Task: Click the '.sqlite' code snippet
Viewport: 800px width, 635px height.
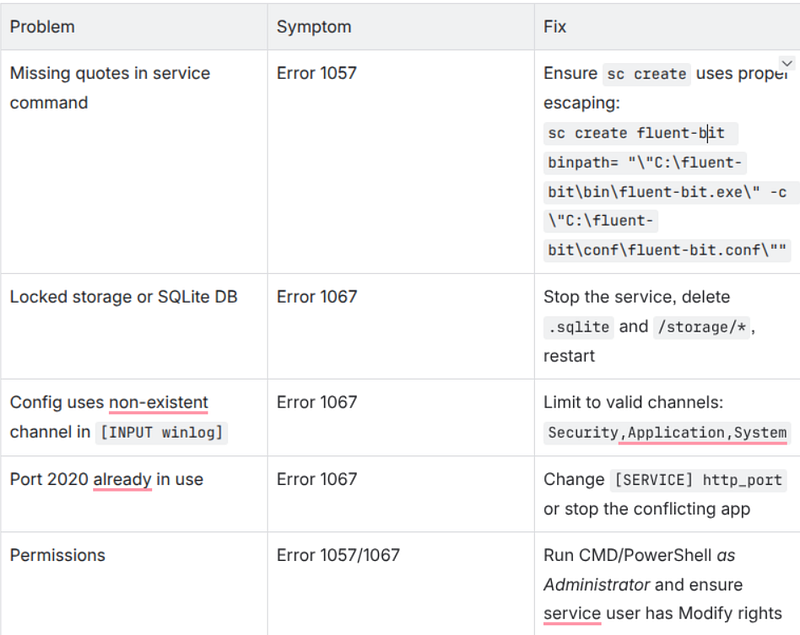Action: pos(579,327)
